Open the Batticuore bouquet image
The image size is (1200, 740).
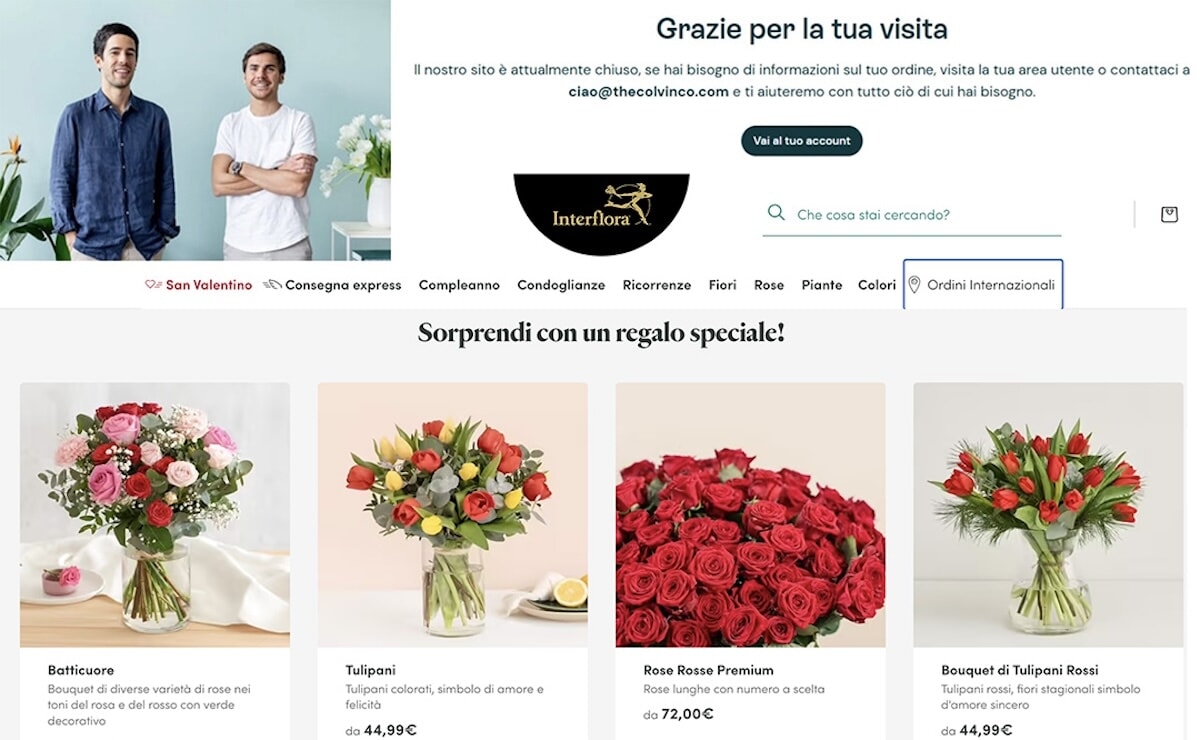coord(155,515)
